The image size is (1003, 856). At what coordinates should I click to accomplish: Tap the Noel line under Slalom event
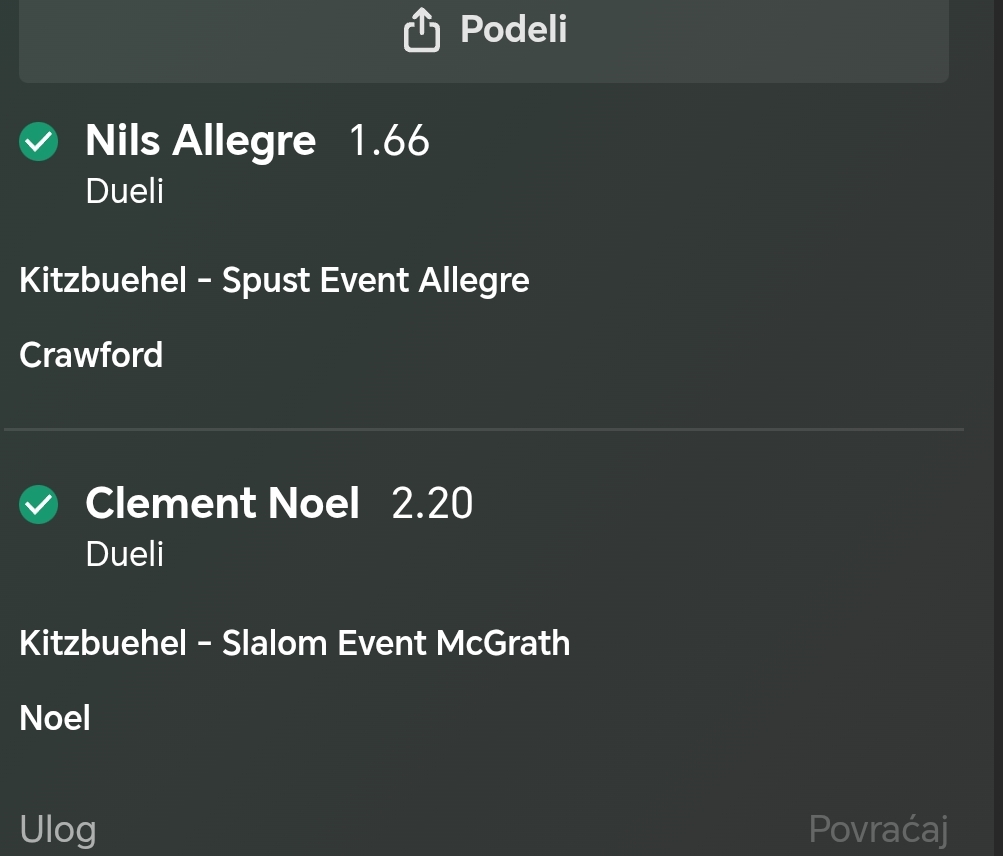pyautogui.click(x=55, y=717)
